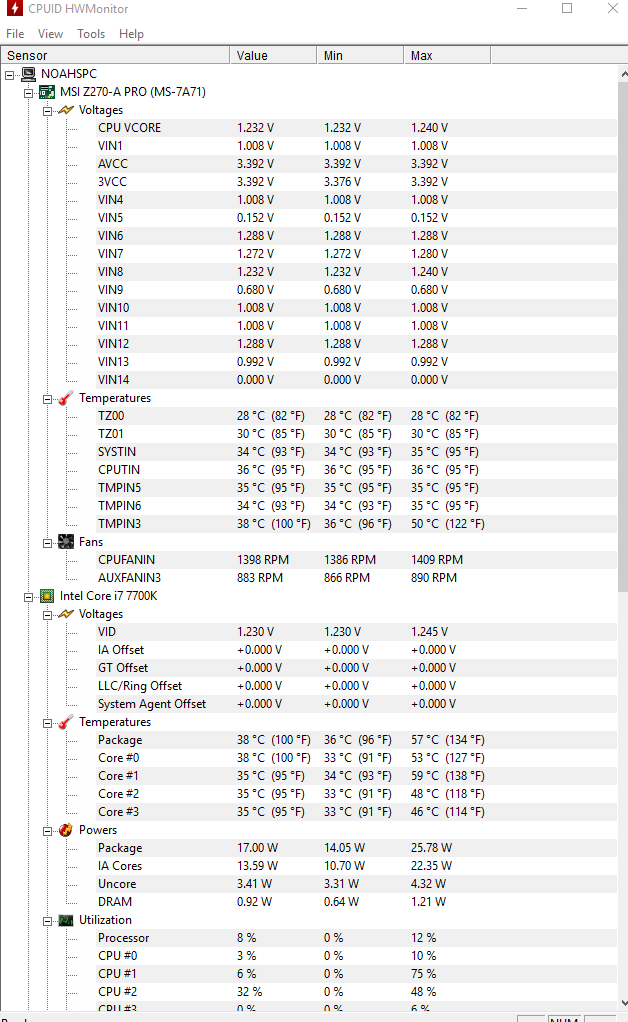Select the Core #0 temperature row

click(x=356, y=757)
